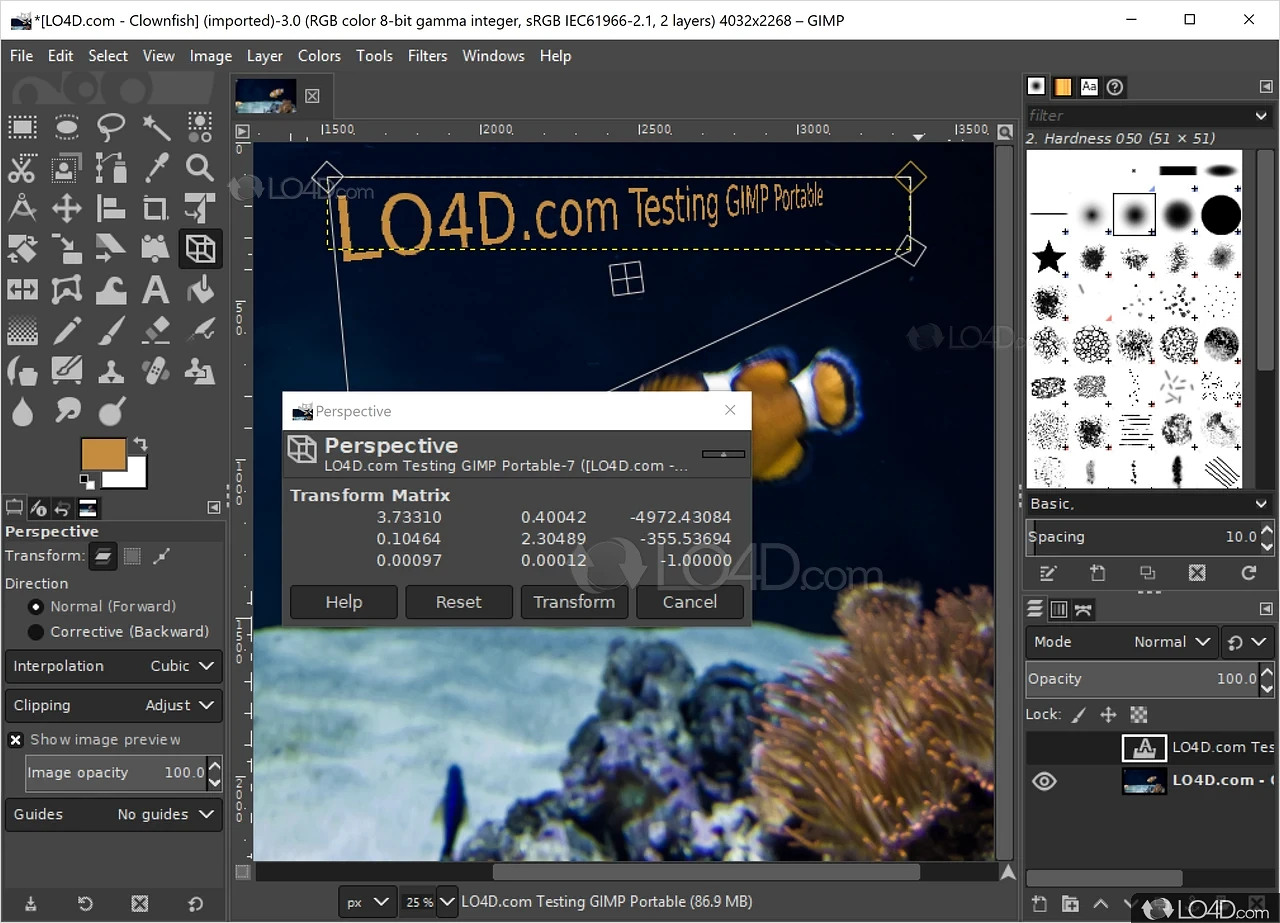Open the brush preset Basic dropdown

tap(1150, 504)
